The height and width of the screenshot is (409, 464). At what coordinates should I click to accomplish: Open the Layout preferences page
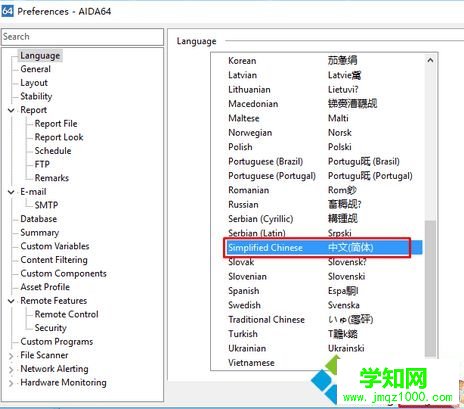[34, 83]
